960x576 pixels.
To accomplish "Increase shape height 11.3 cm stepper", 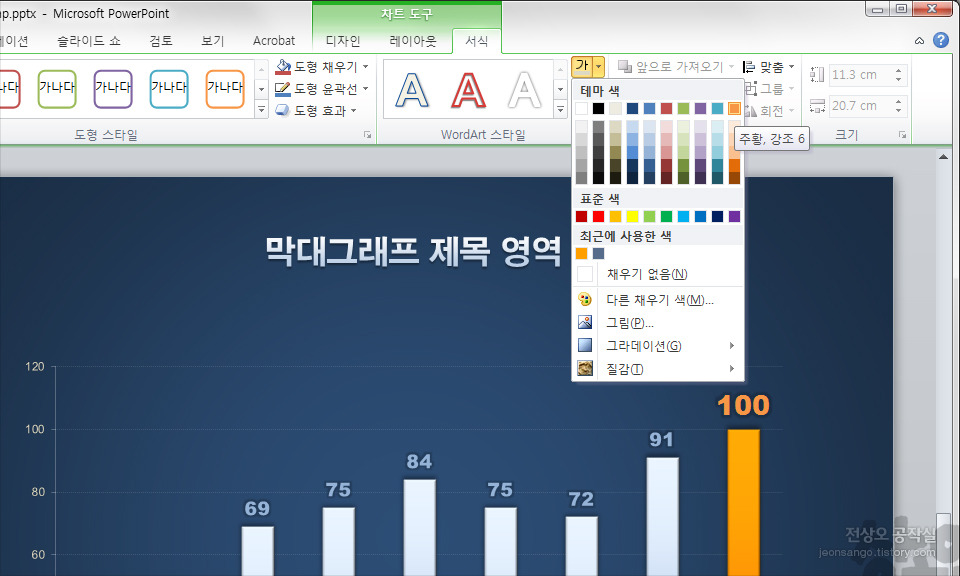I will pos(898,70).
